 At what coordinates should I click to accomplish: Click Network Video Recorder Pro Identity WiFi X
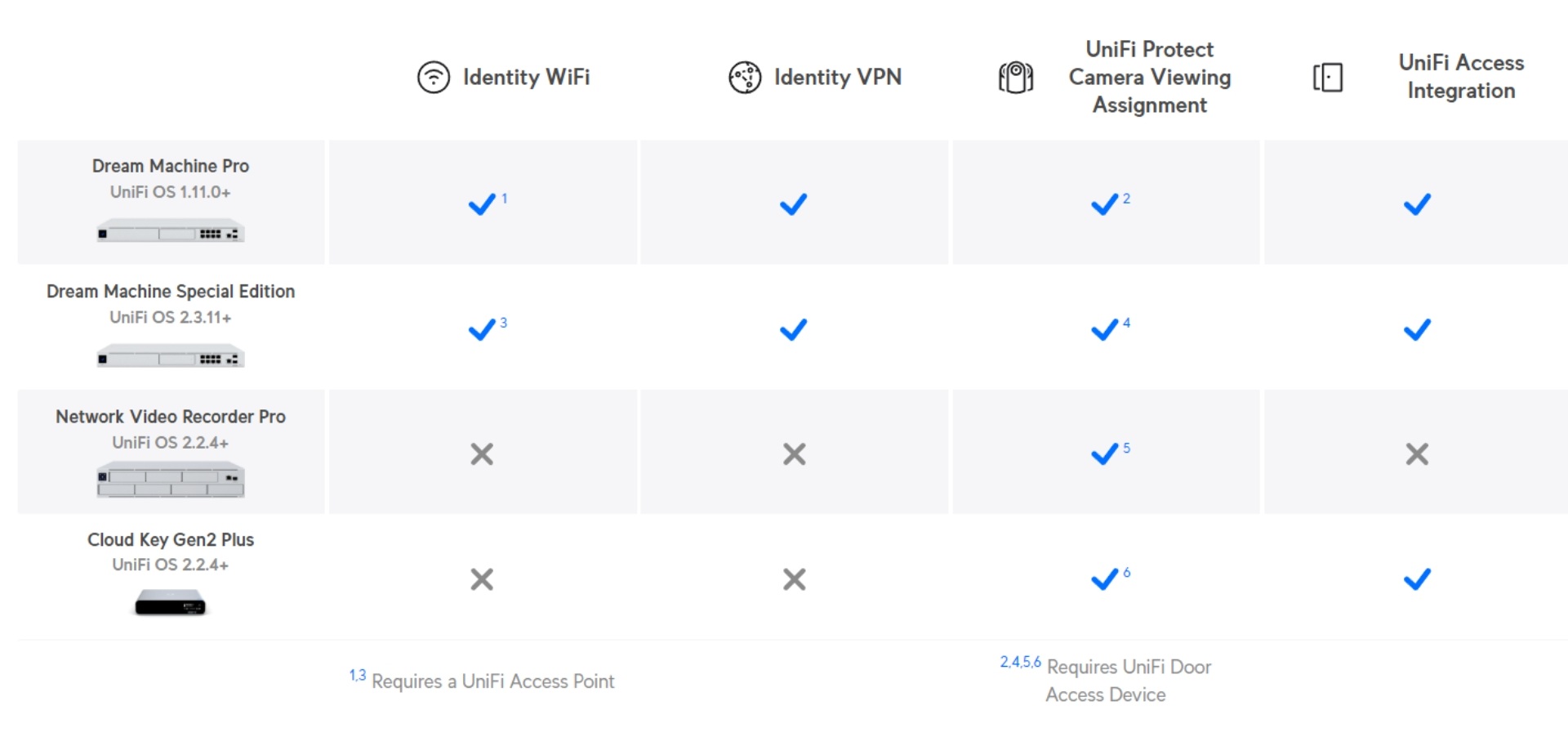tap(482, 454)
